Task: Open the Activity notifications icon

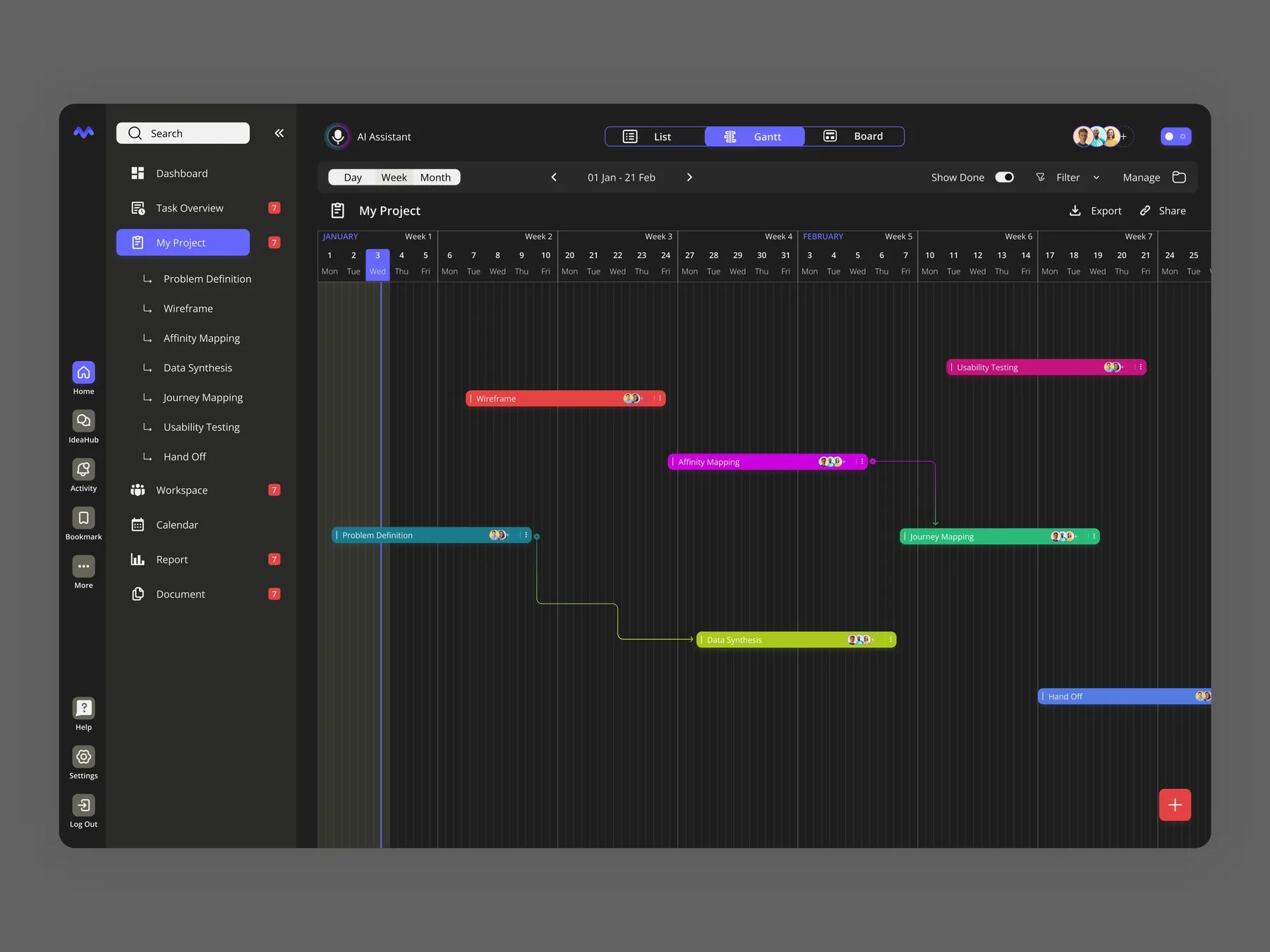Action: pyautogui.click(x=83, y=470)
